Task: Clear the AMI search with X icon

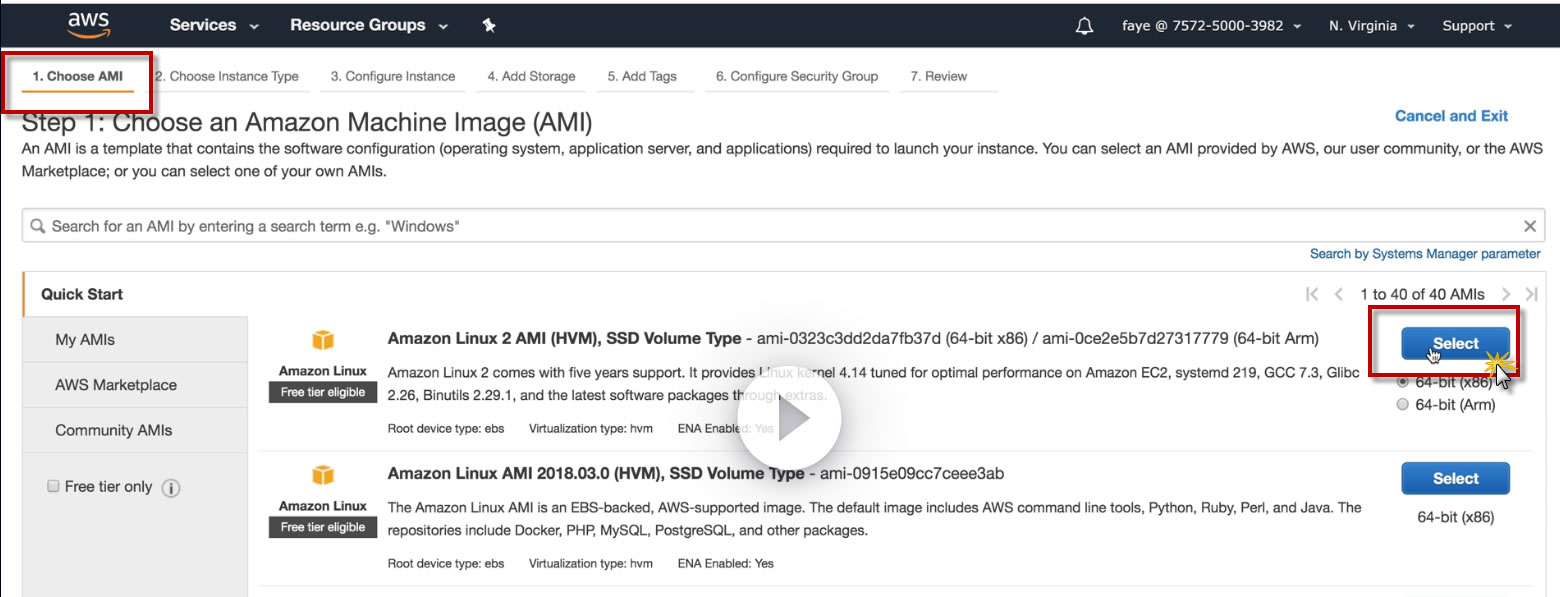Action: (1529, 226)
